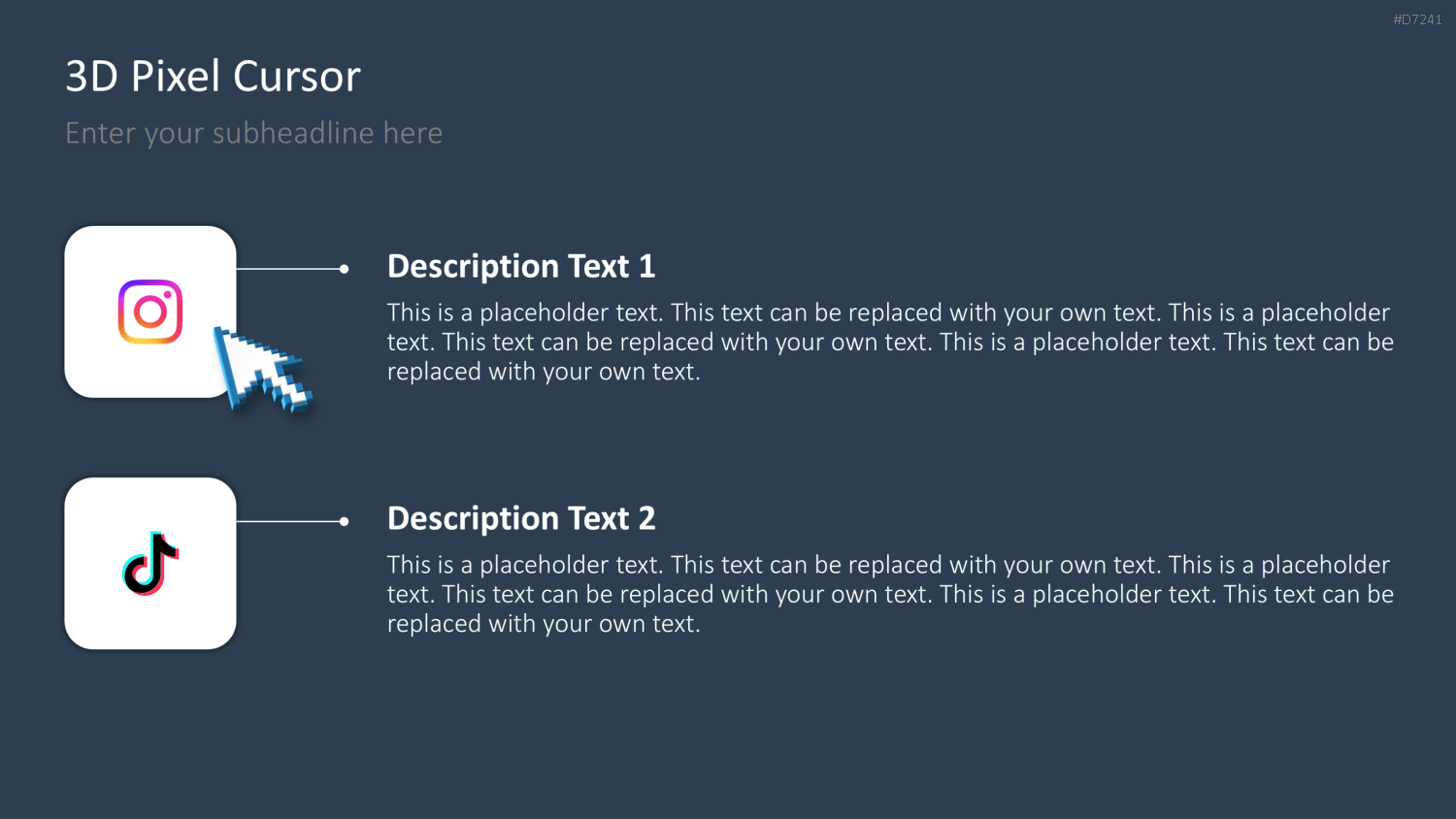Screen dimensions: 1456x819
Task: Click the blue 3D edge of the cursor
Action: coord(224,367)
